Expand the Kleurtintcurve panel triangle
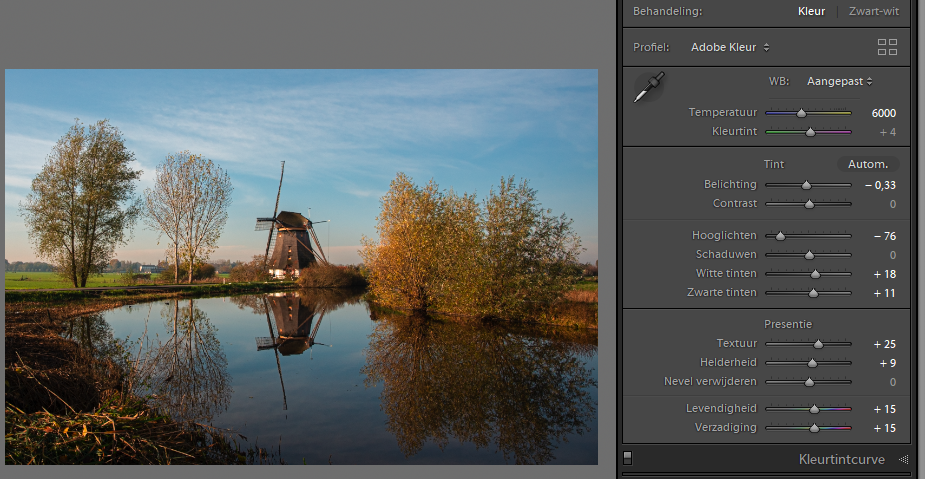The image size is (925, 479). point(903,460)
